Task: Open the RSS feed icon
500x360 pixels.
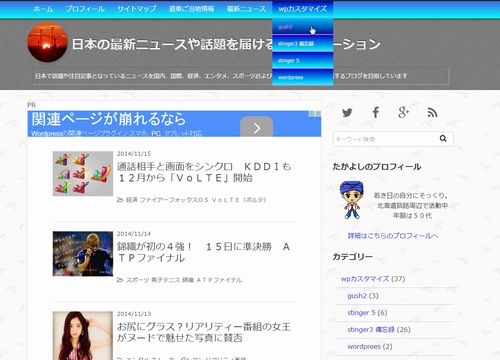Action: point(432,113)
